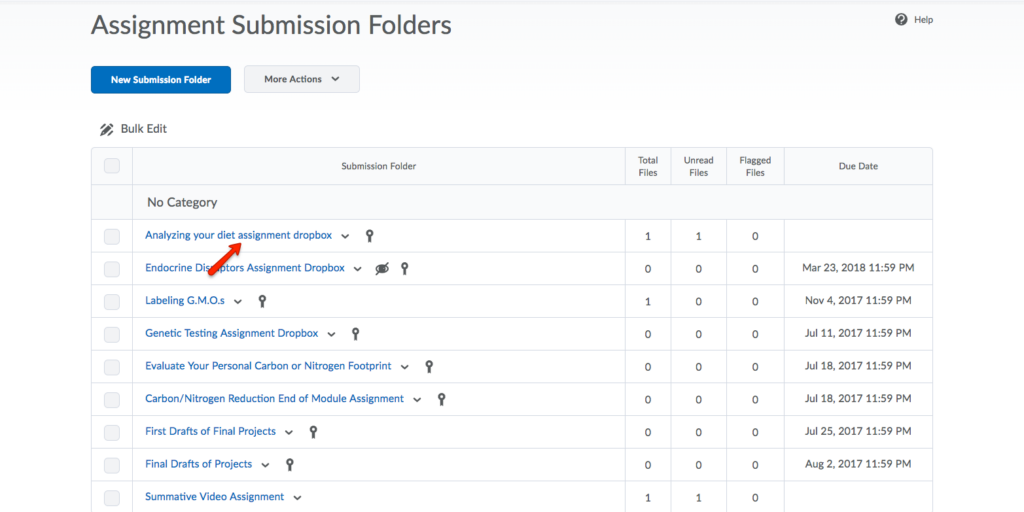Open the More Actions dropdown

click(301, 79)
